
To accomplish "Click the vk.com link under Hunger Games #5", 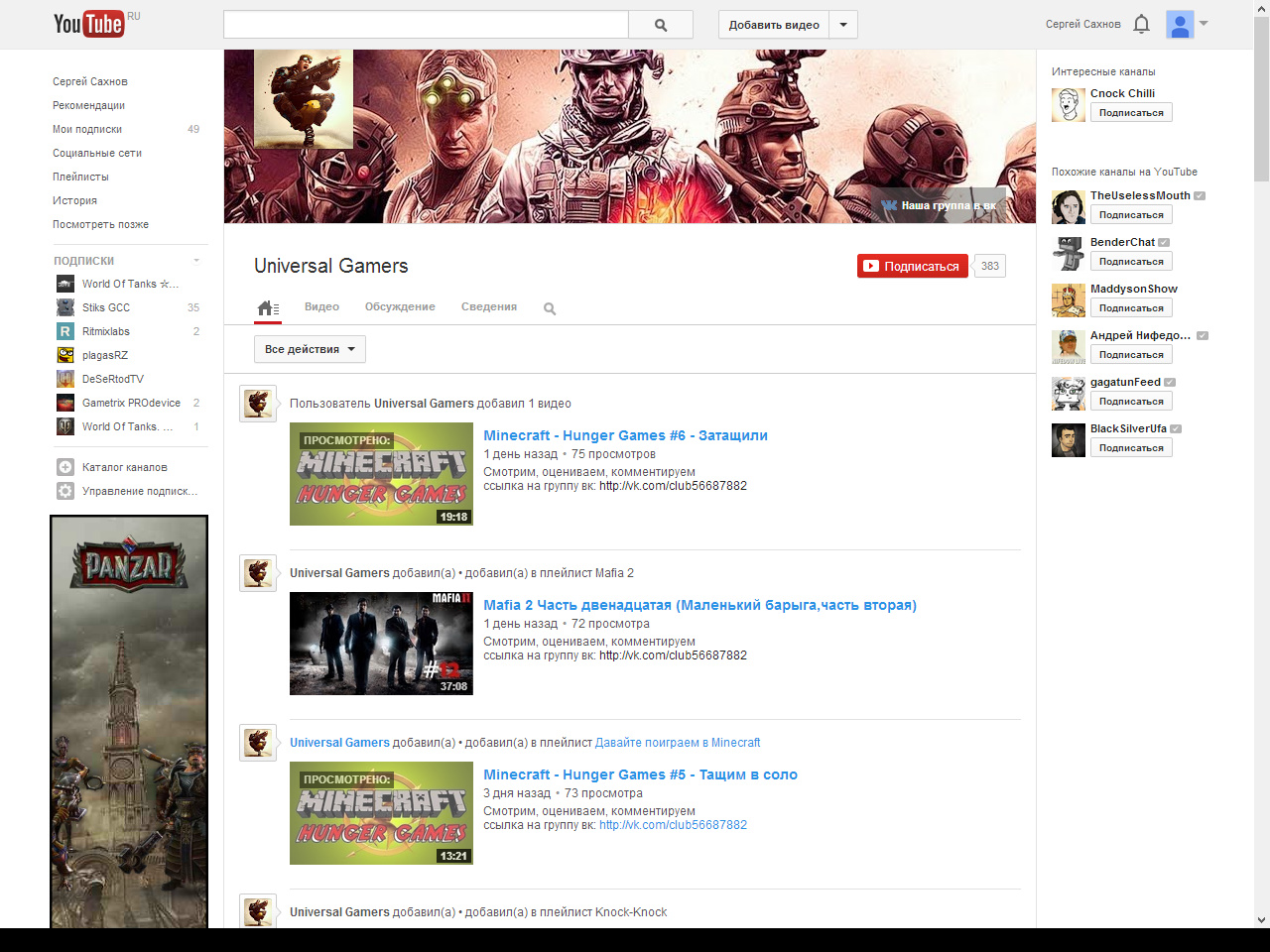I will click(673, 825).
